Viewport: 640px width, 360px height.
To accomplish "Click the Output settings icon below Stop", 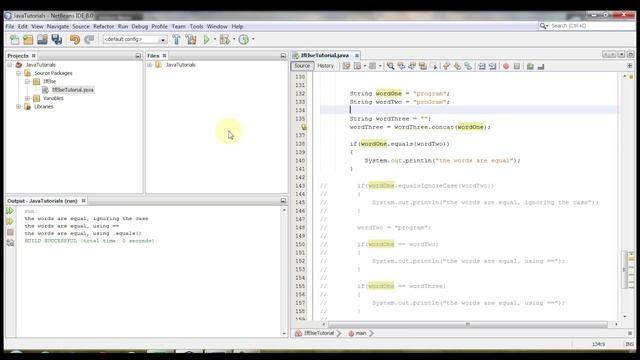I will 10,242.
